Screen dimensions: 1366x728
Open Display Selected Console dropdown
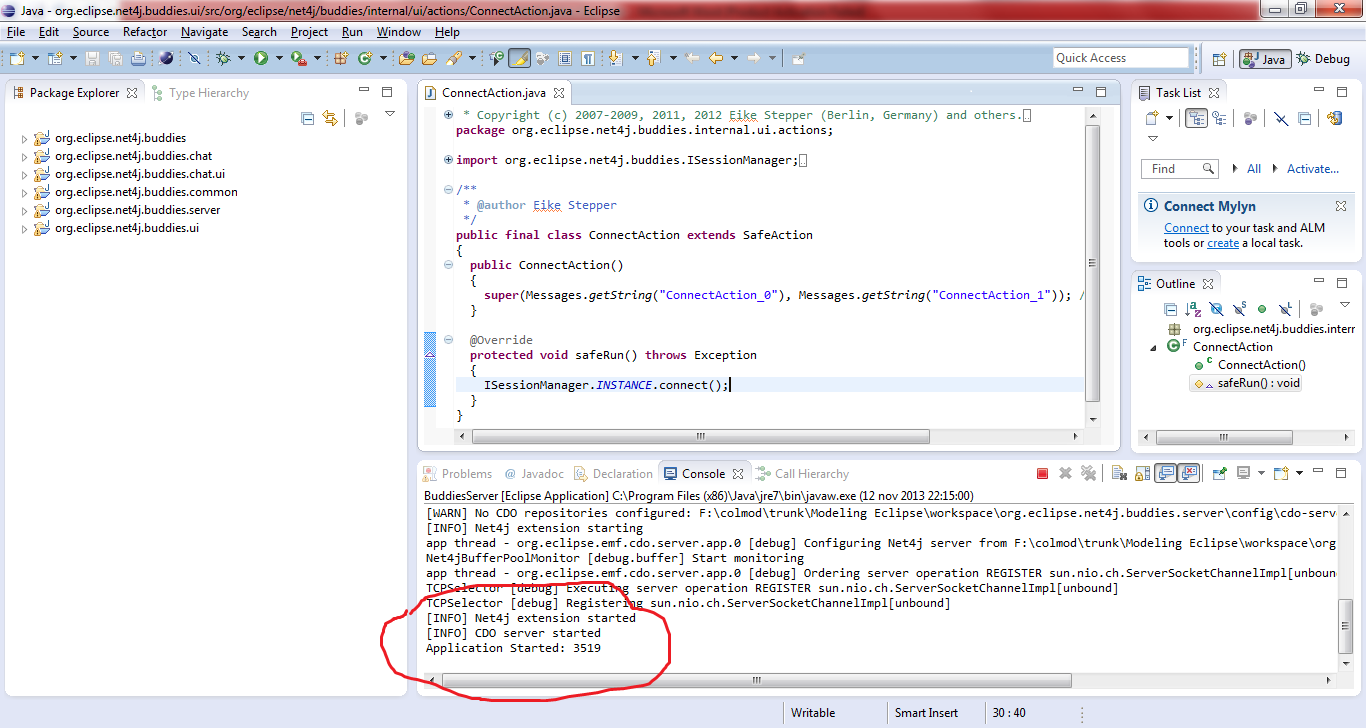(1261, 473)
